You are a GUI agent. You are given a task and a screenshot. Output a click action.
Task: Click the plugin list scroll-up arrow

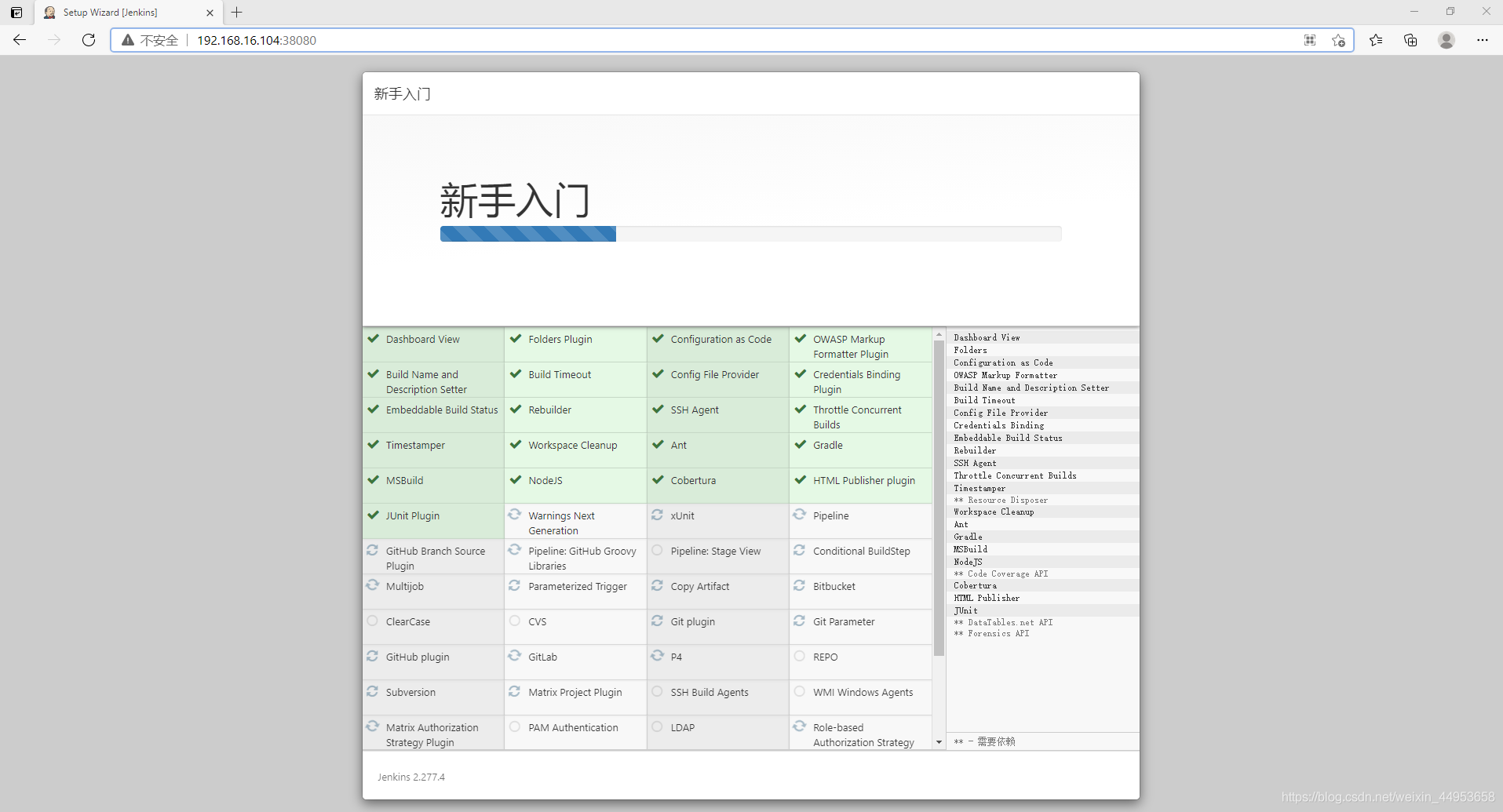coord(939,335)
